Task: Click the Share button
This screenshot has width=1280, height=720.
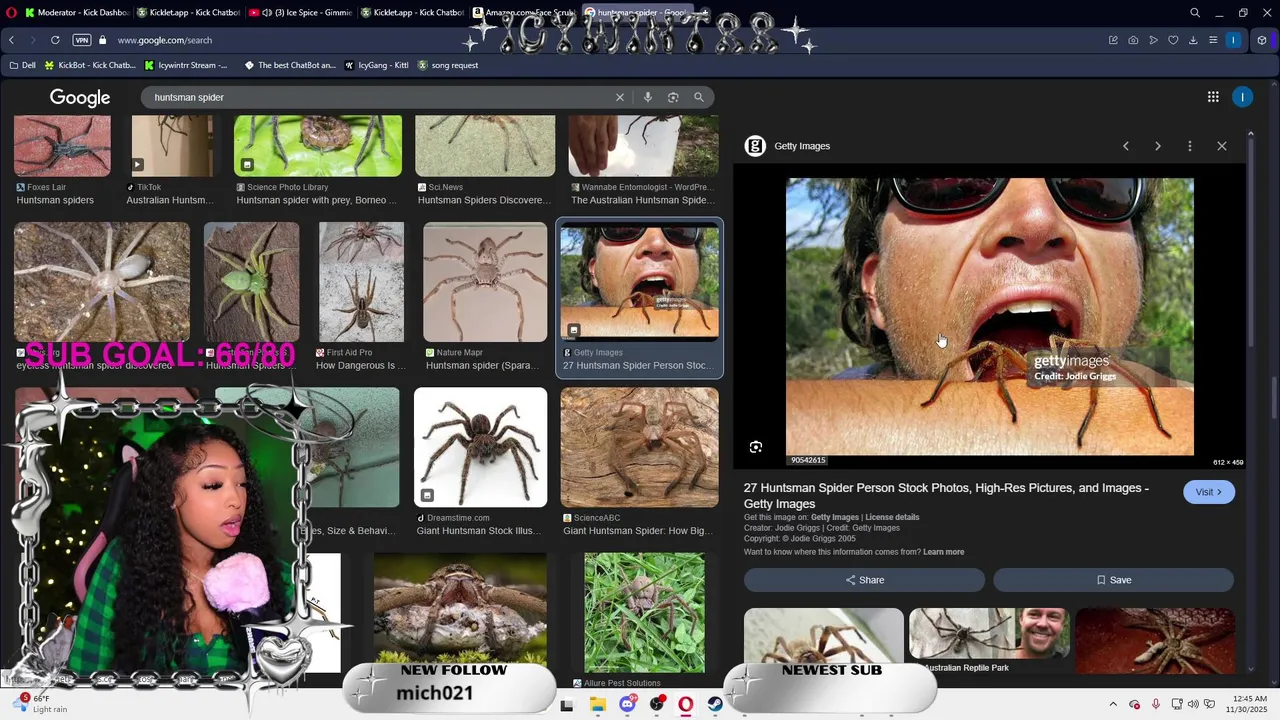Action: [864, 580]
